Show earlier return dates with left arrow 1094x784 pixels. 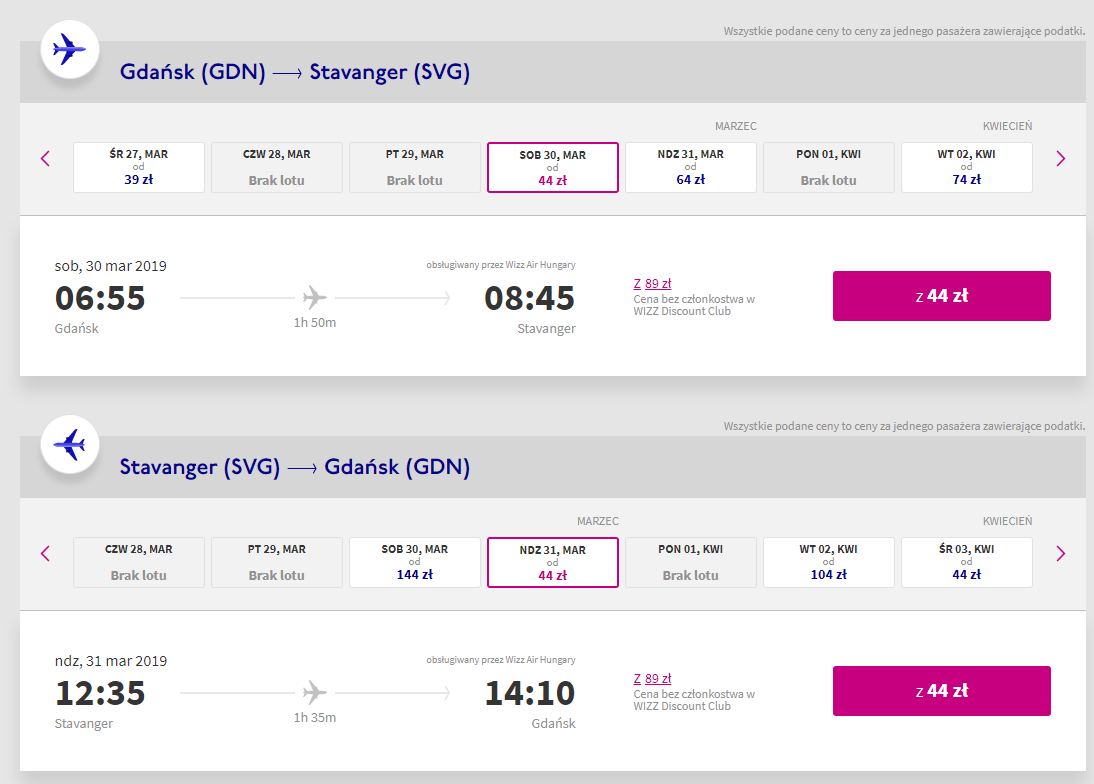click(45, 553)
